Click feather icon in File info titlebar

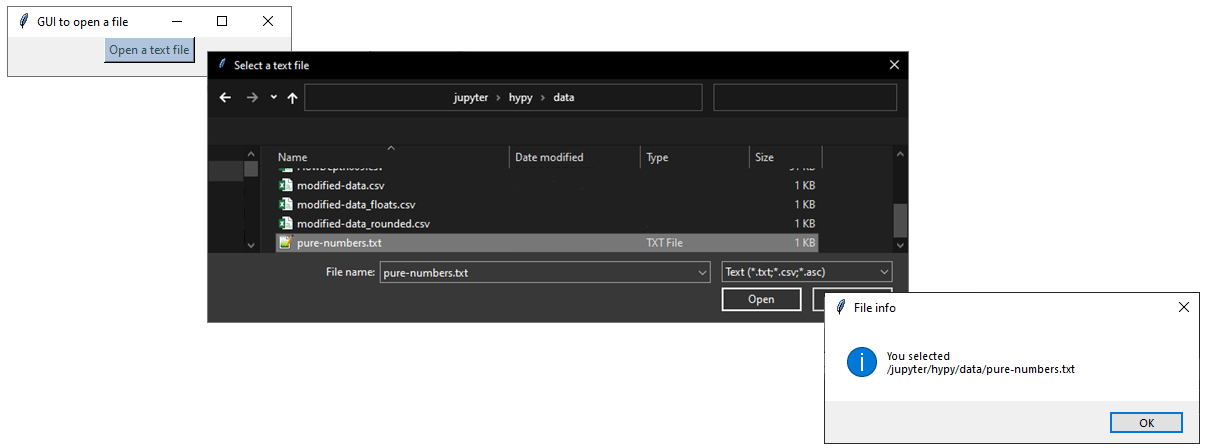(841, 308)
